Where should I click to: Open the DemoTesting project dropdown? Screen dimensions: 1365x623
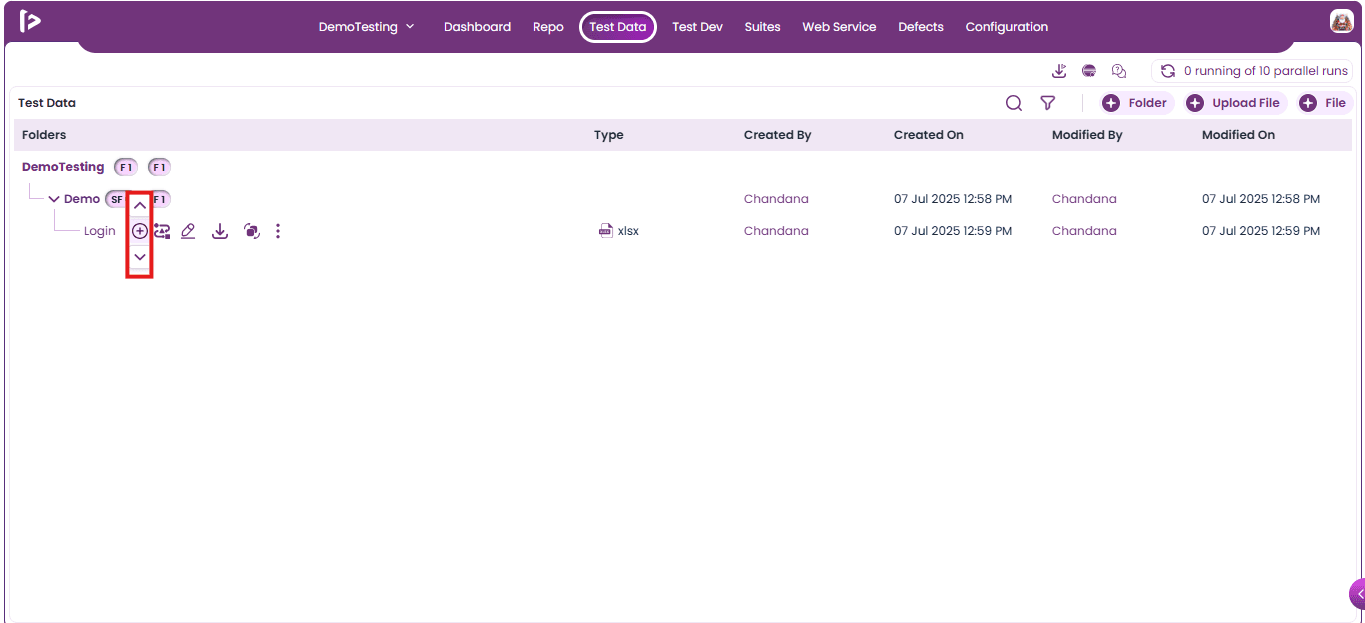click(366, 27)
